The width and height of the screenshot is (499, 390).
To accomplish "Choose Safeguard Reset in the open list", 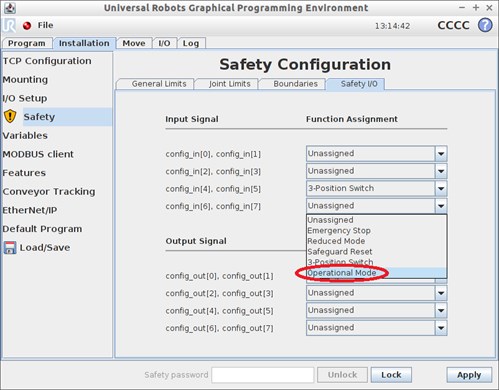I will tap(376, 252).
